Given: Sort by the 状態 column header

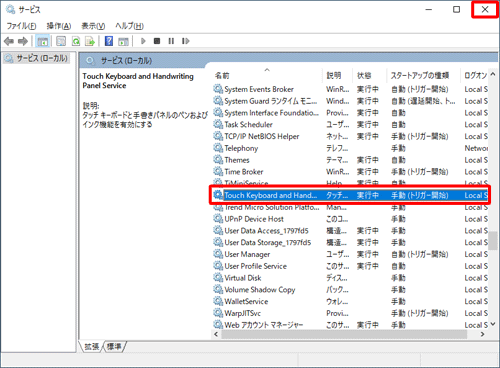Looking at the screenshot, I should point(369,76).
